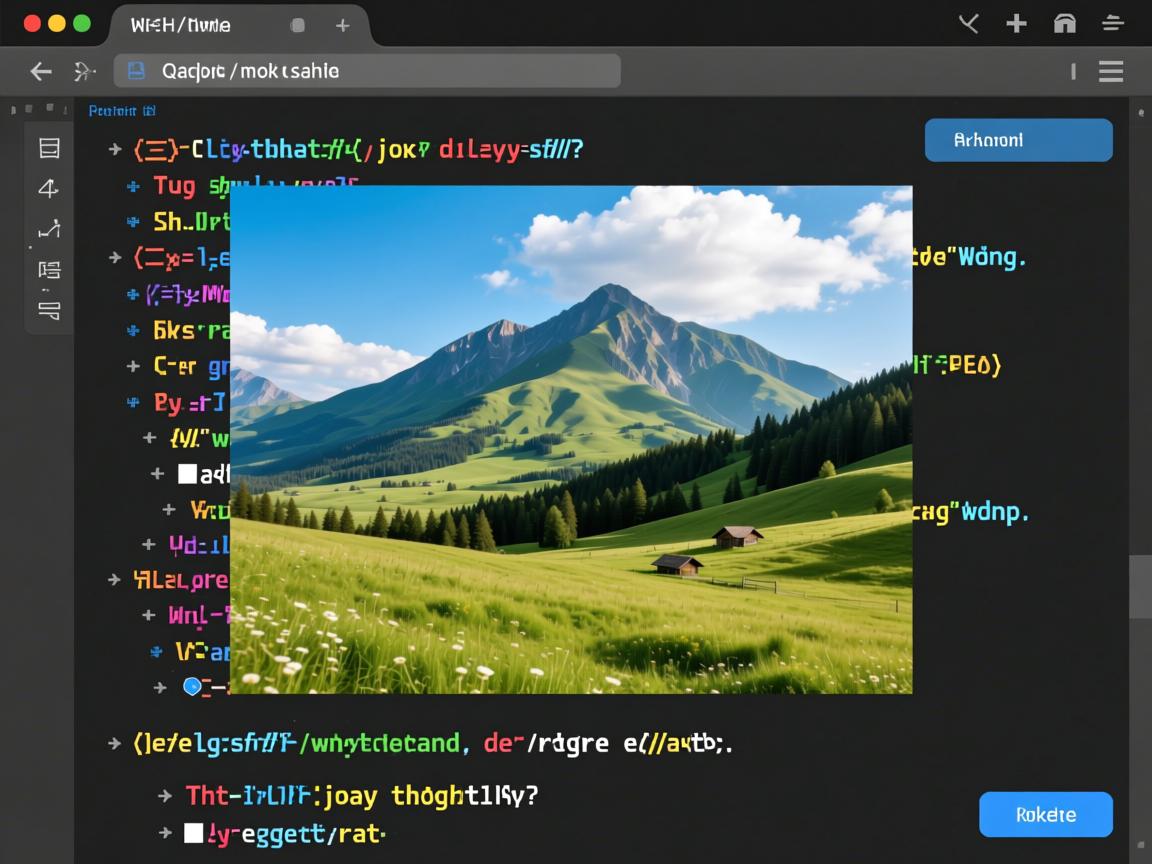Expand the first code row starting with "{☰}-Cl"
The height and width of the screenshot is (864, 1152).
(115, 150)
